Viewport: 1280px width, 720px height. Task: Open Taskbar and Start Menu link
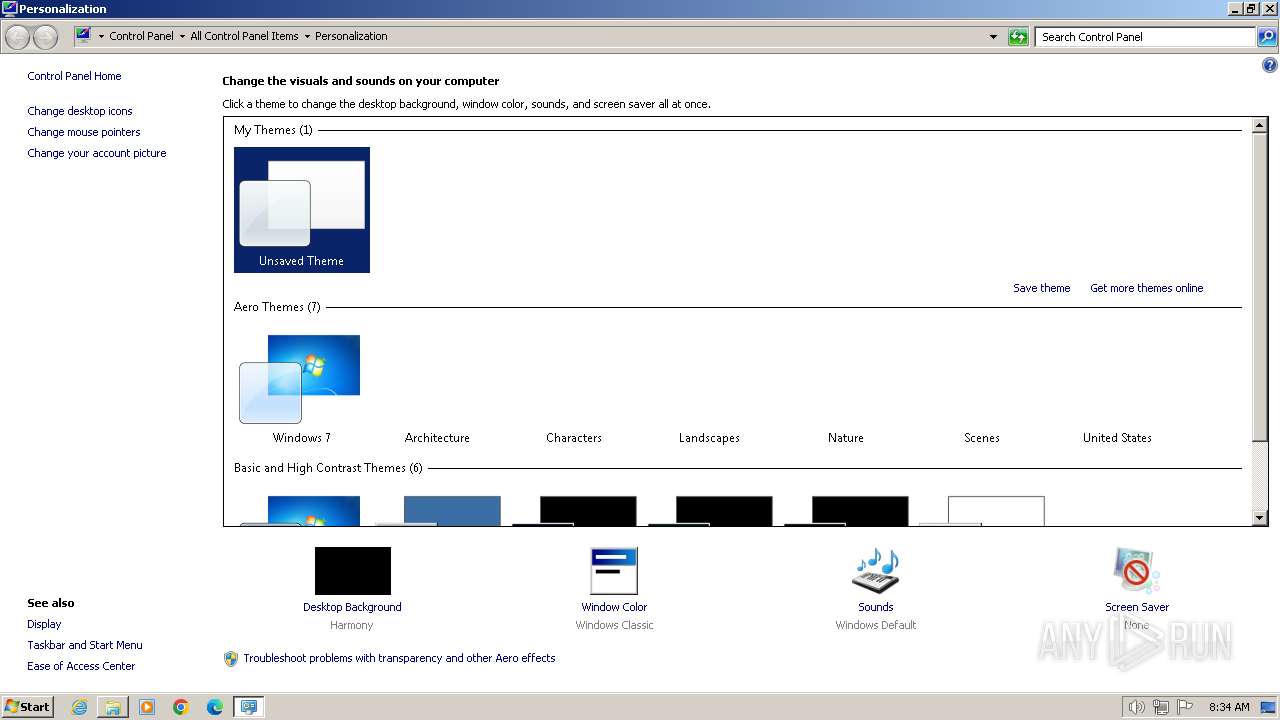[x=85, y=645]
